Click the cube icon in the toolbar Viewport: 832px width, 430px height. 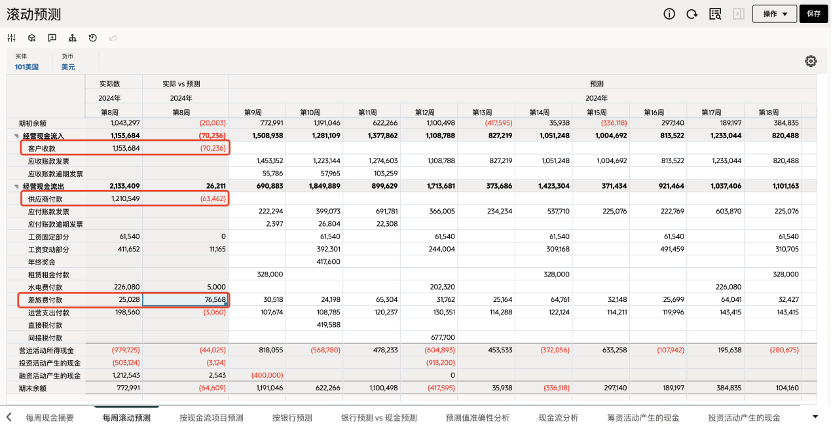pos(32,38)
